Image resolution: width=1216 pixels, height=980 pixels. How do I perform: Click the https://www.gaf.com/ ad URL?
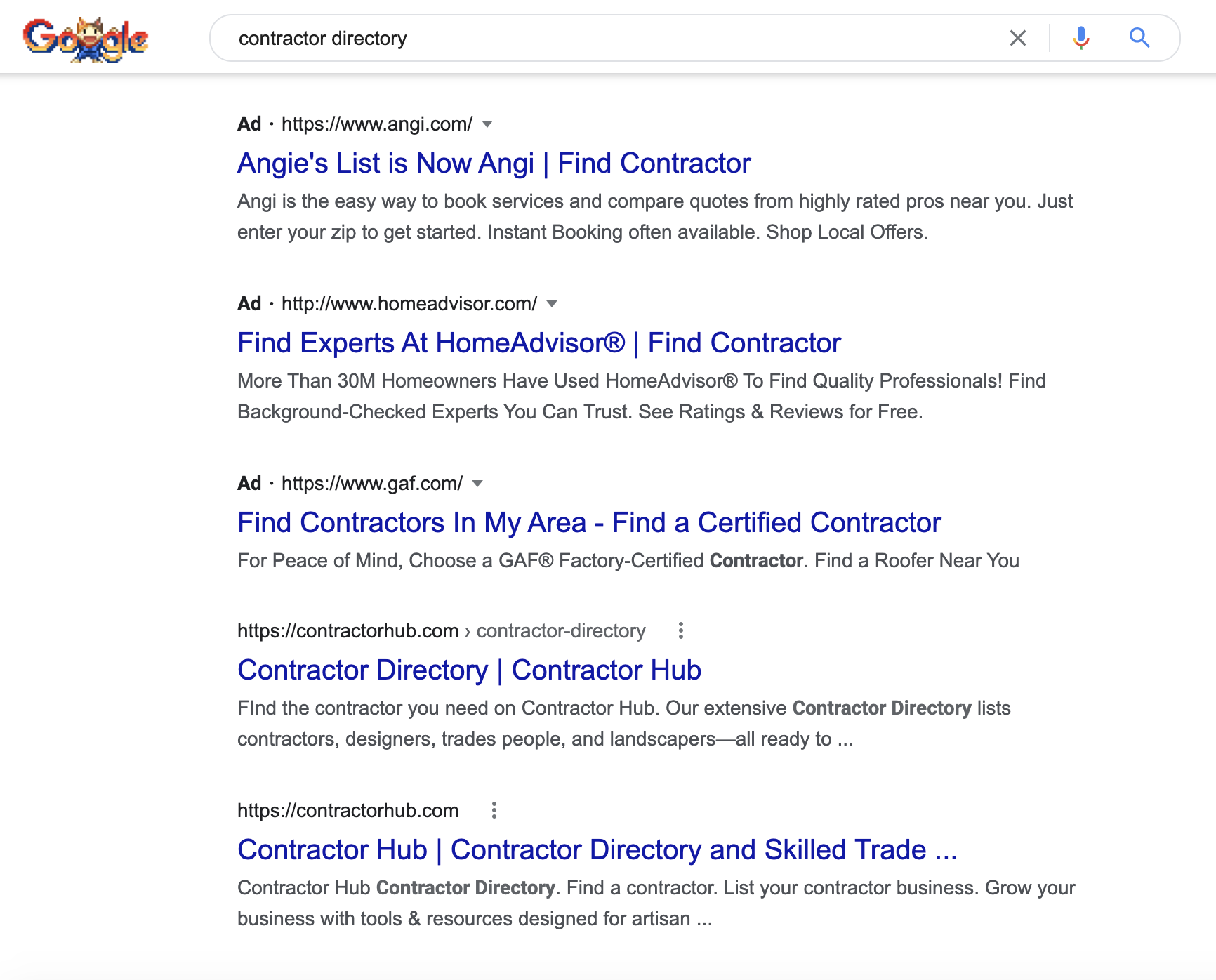point(372,484)
